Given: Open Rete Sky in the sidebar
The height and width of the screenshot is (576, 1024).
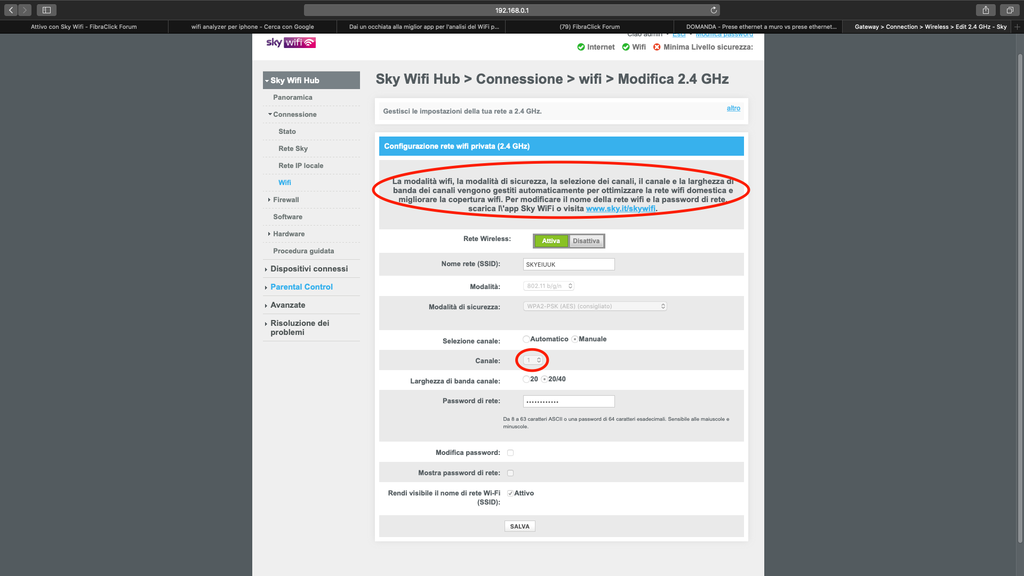Looking at the screenshot, I should tap(293, 148).
